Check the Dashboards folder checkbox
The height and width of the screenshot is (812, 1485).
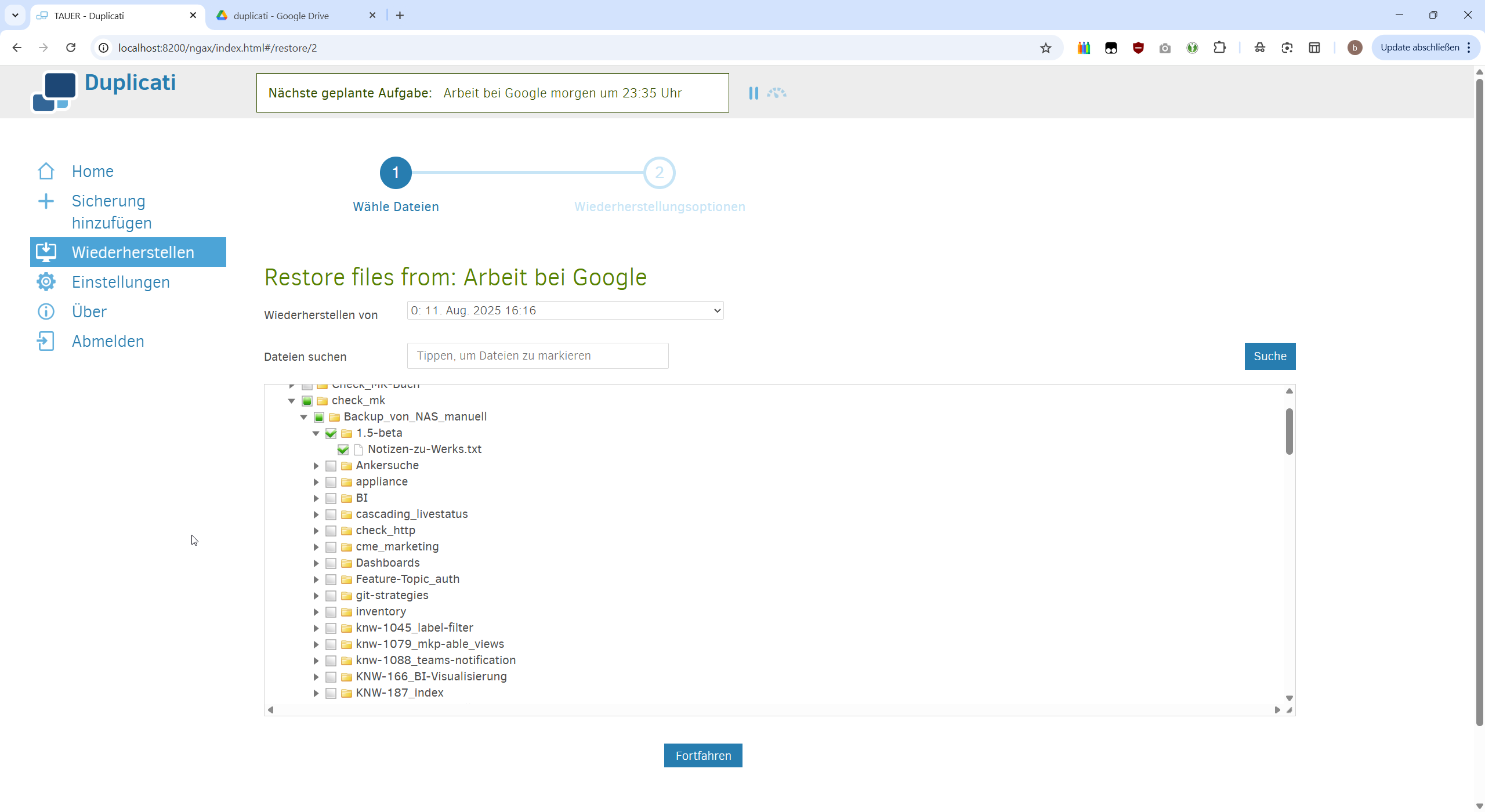(331, 563)
